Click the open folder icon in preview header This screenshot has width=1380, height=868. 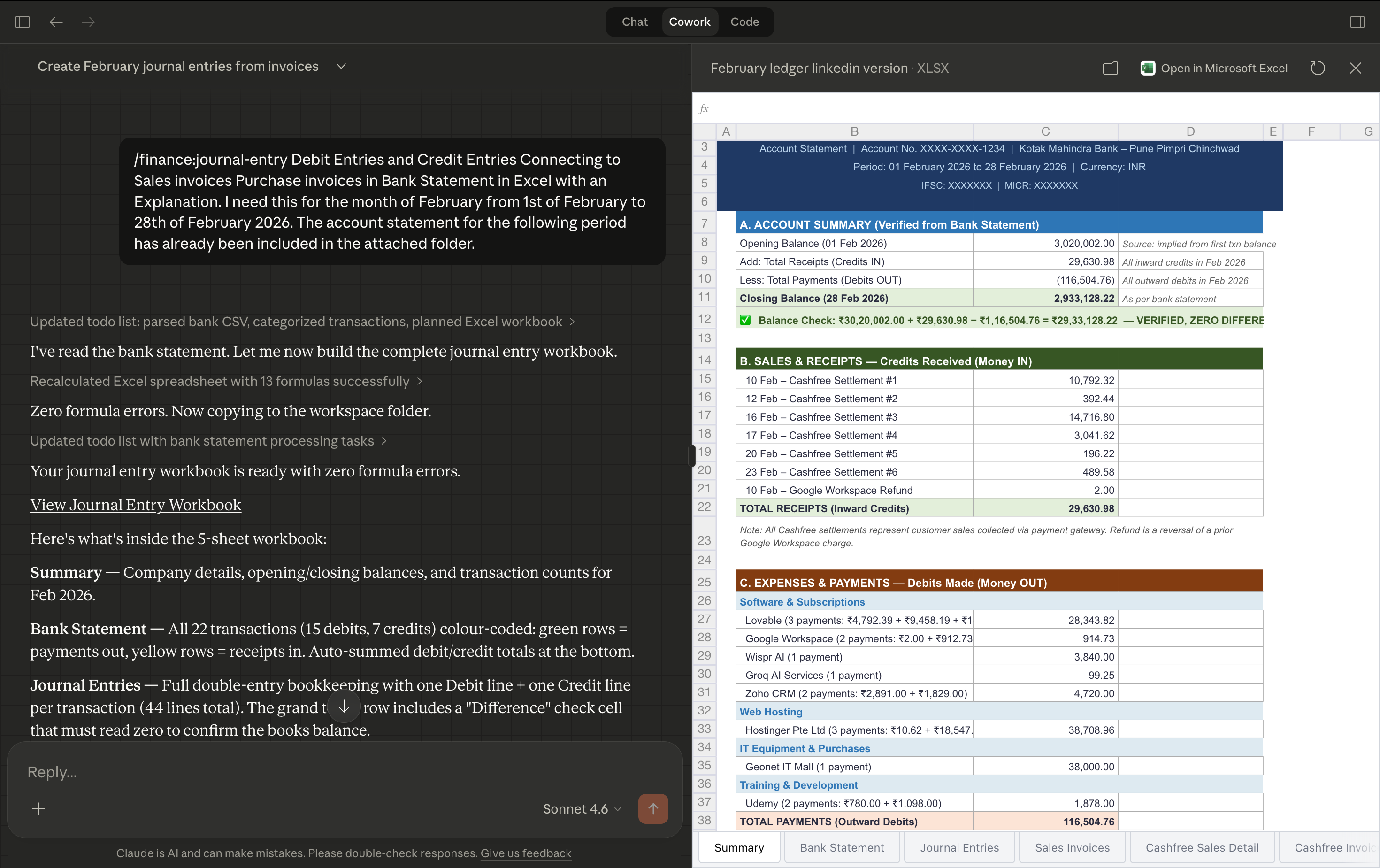coord(1110,68)
